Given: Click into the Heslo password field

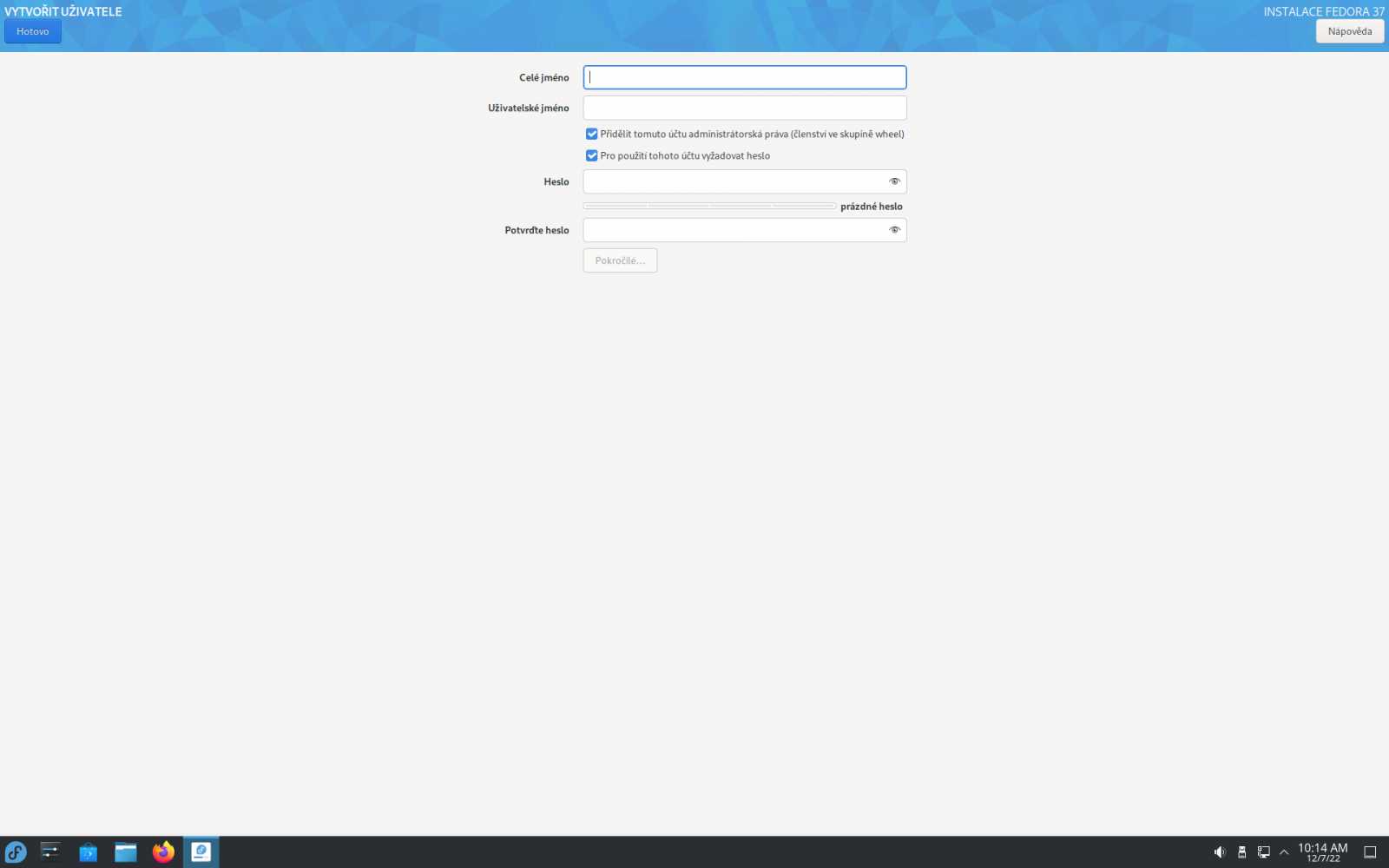Looking at the screenshot, I should coord(744,181).
